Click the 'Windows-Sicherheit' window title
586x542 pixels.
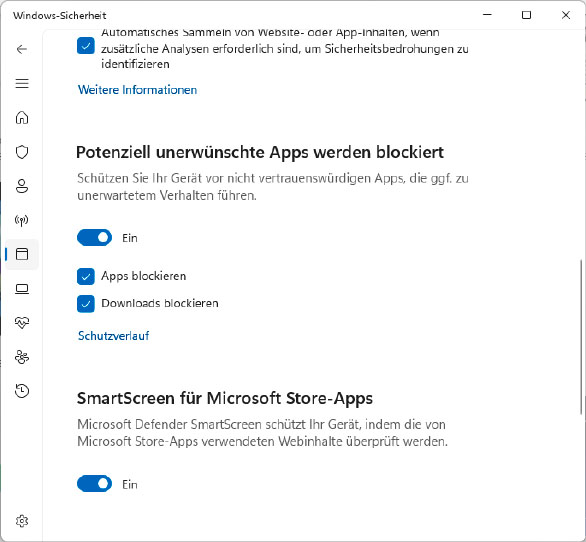[60, 15]
